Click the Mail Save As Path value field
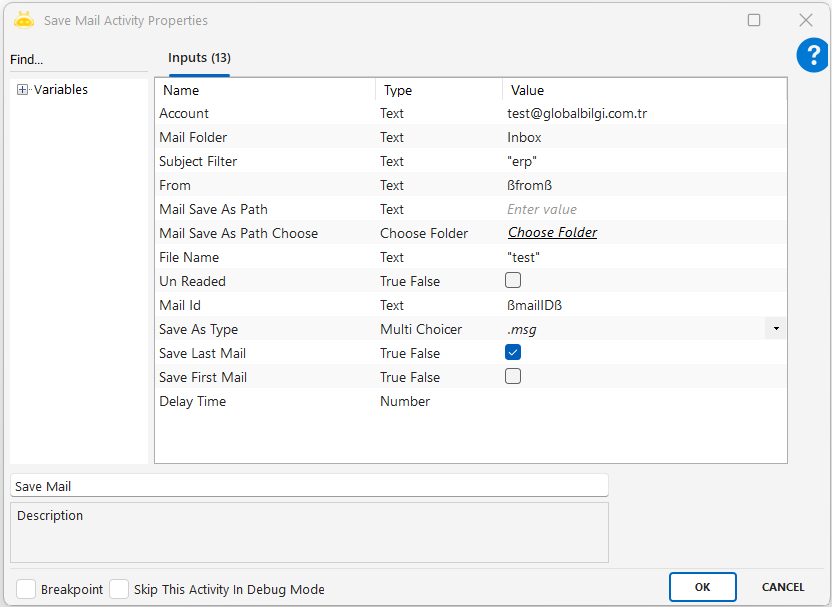Screen dimensions: 832x607 (640, 209)
